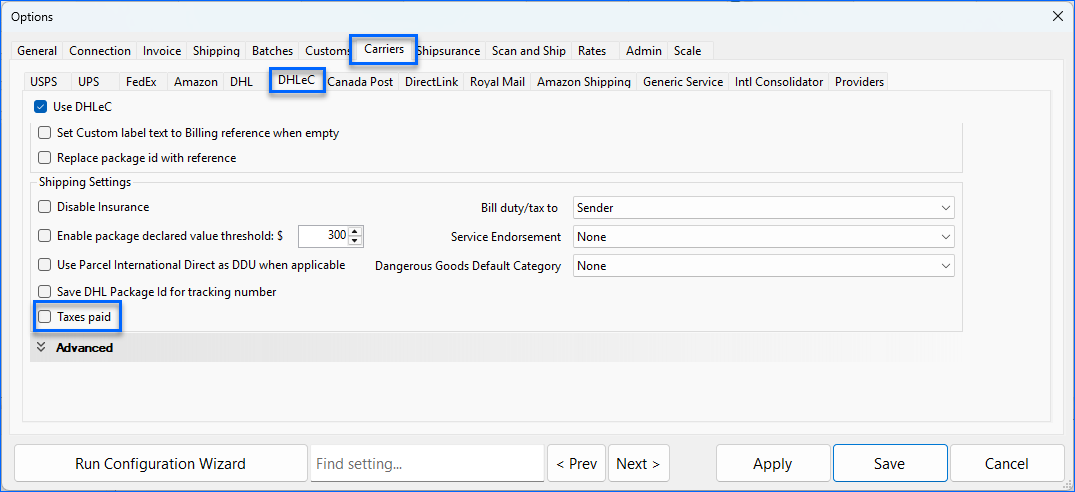Uncheck the Use DHLeC checkbox
1075x492 pixels.
click(41, 107)
